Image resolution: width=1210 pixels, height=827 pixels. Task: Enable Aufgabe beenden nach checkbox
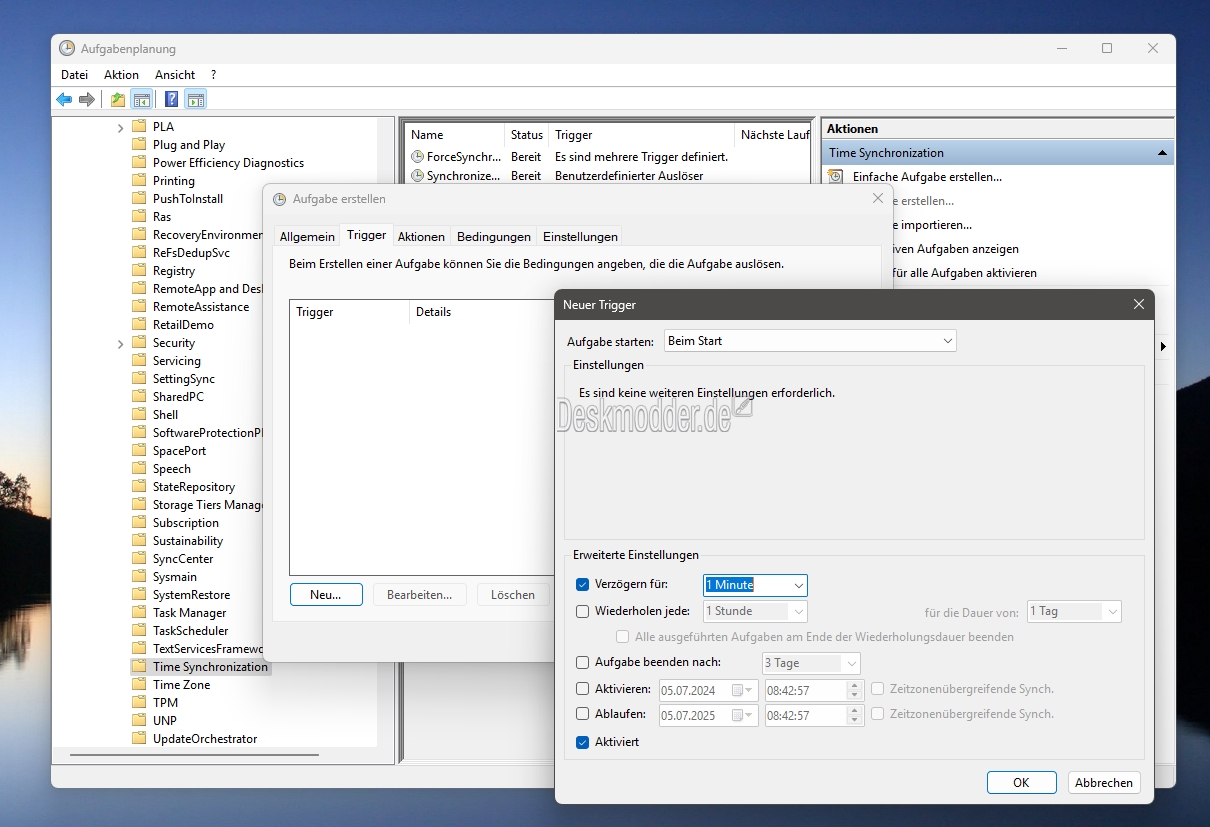coord(583,663)
